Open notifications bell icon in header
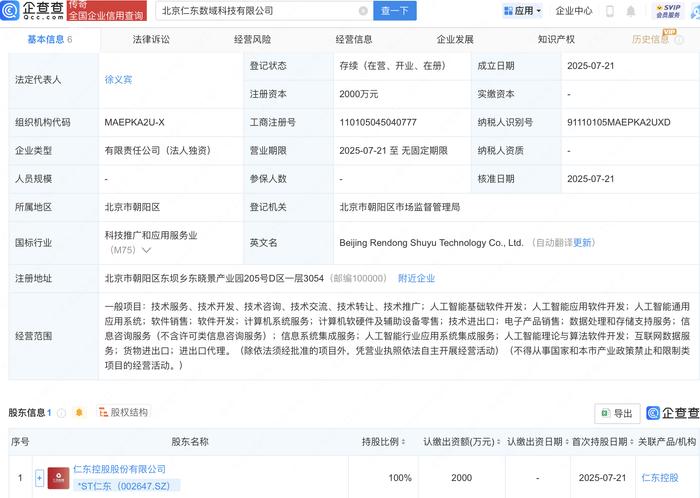Viewport: 700px width, 498px height. pyautogui.click(x=630, y=11)
